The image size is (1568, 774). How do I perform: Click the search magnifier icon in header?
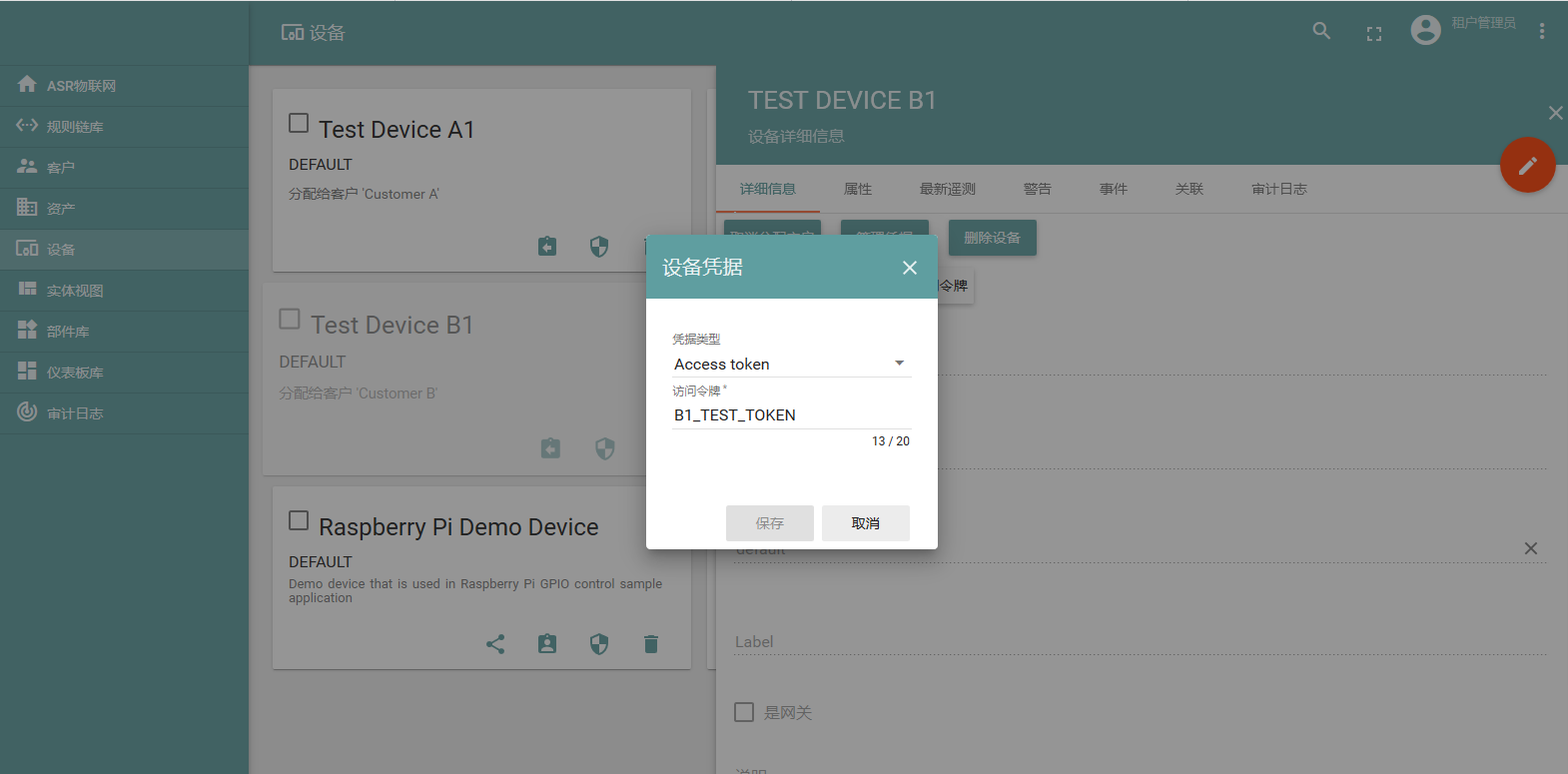tap(1321, 31)
